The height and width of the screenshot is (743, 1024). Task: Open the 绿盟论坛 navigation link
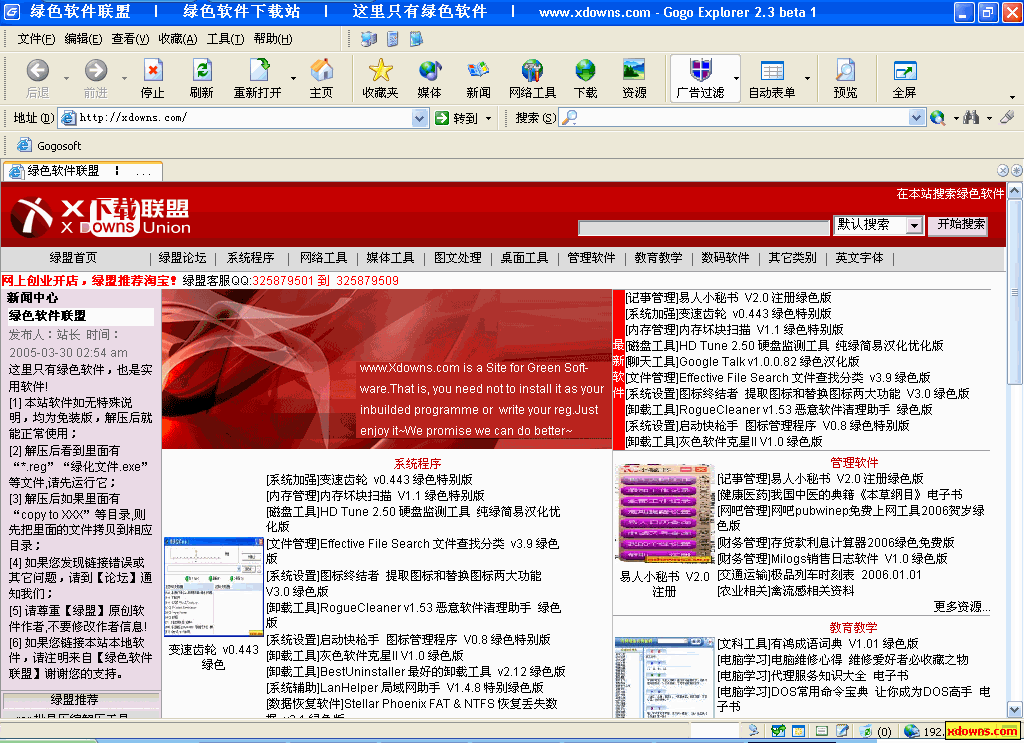coord(182,258)
